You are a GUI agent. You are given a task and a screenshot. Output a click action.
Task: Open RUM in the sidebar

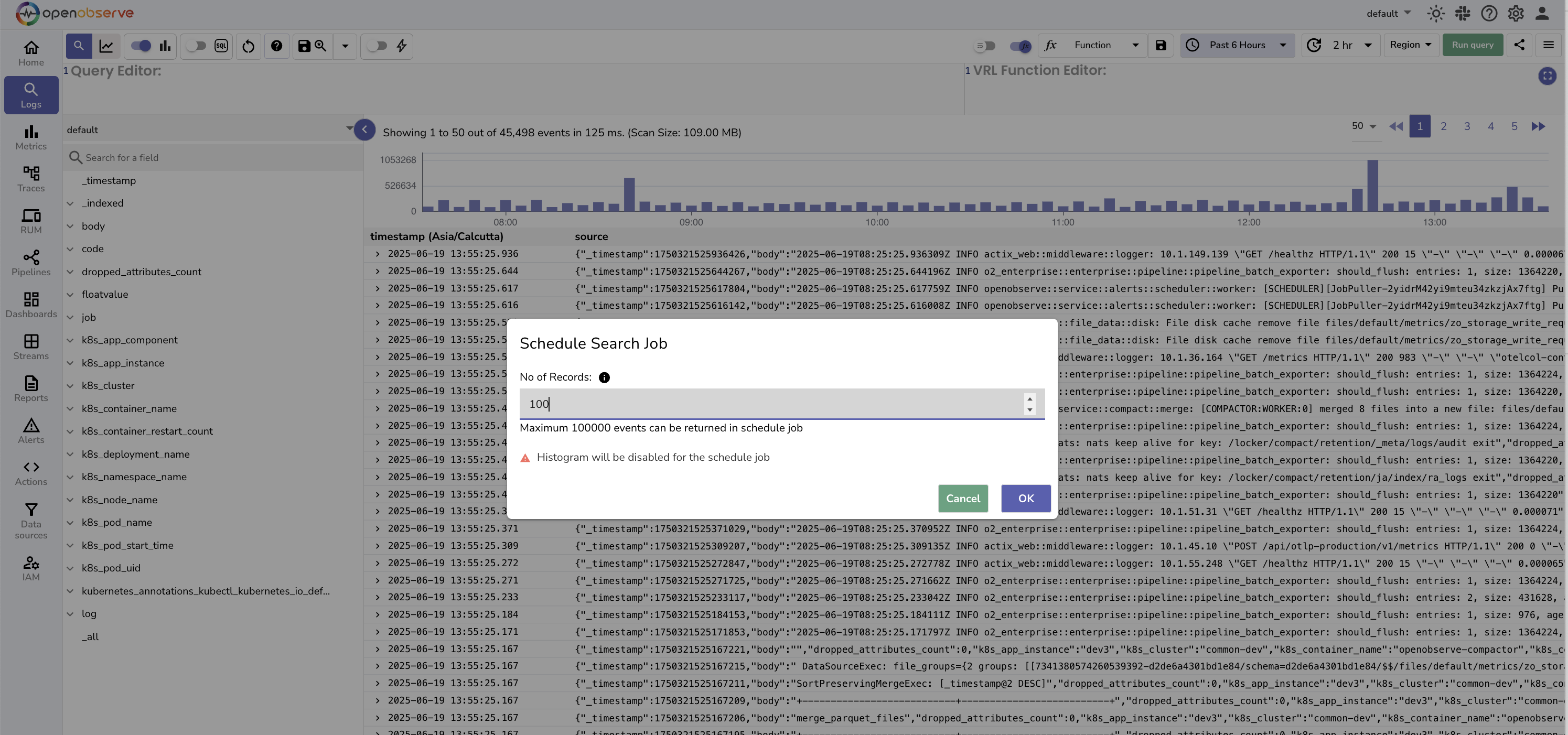[x=31, y=221]
